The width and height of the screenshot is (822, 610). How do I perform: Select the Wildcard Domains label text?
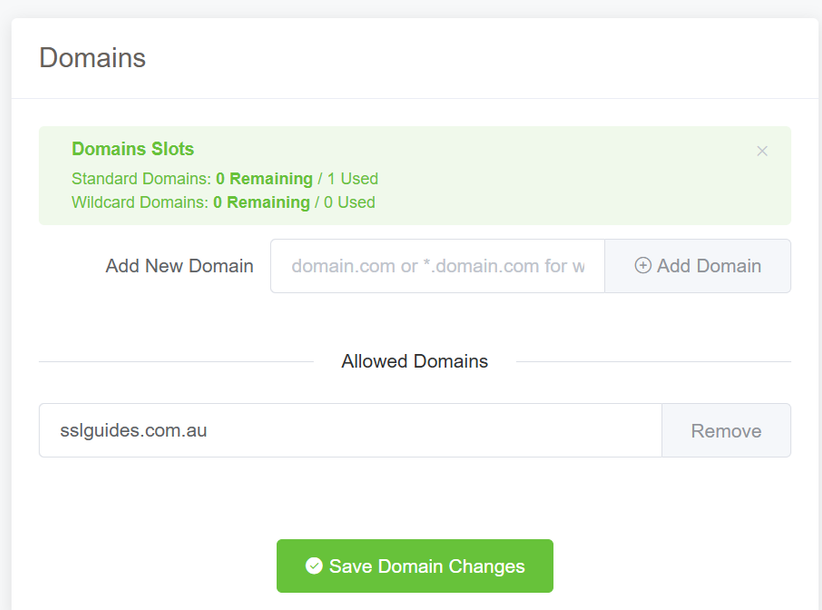coord(140,202)
